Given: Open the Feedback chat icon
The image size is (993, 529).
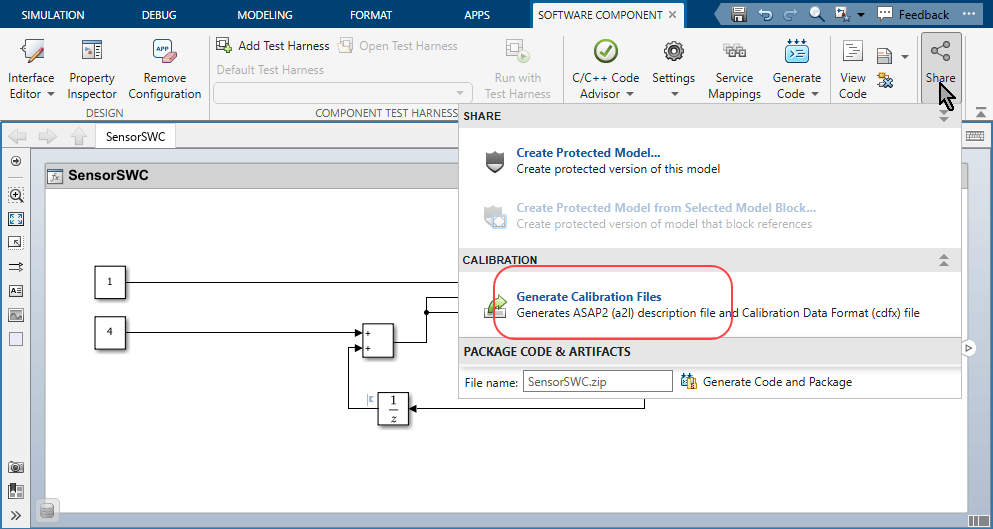Looking at the screenshot, I should tap(885, 14).
